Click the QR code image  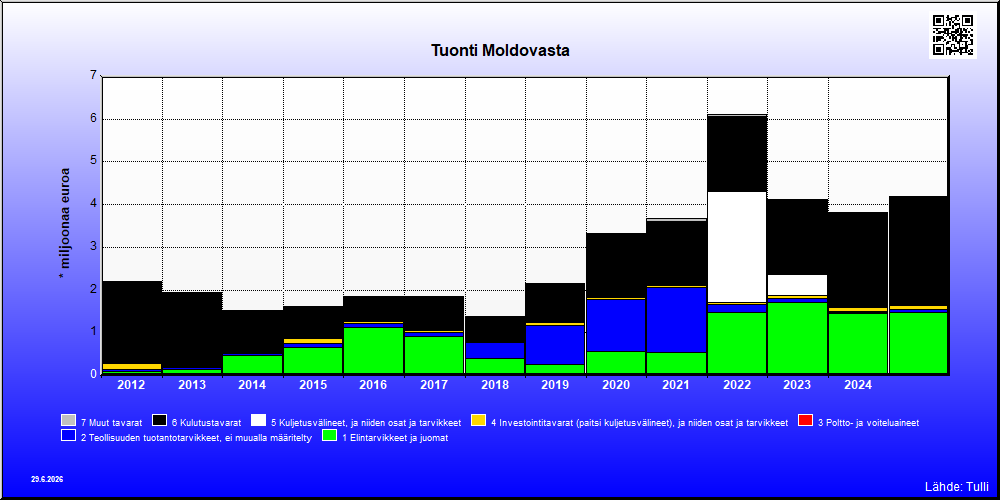pyautogui.click(x=953, y=34)
